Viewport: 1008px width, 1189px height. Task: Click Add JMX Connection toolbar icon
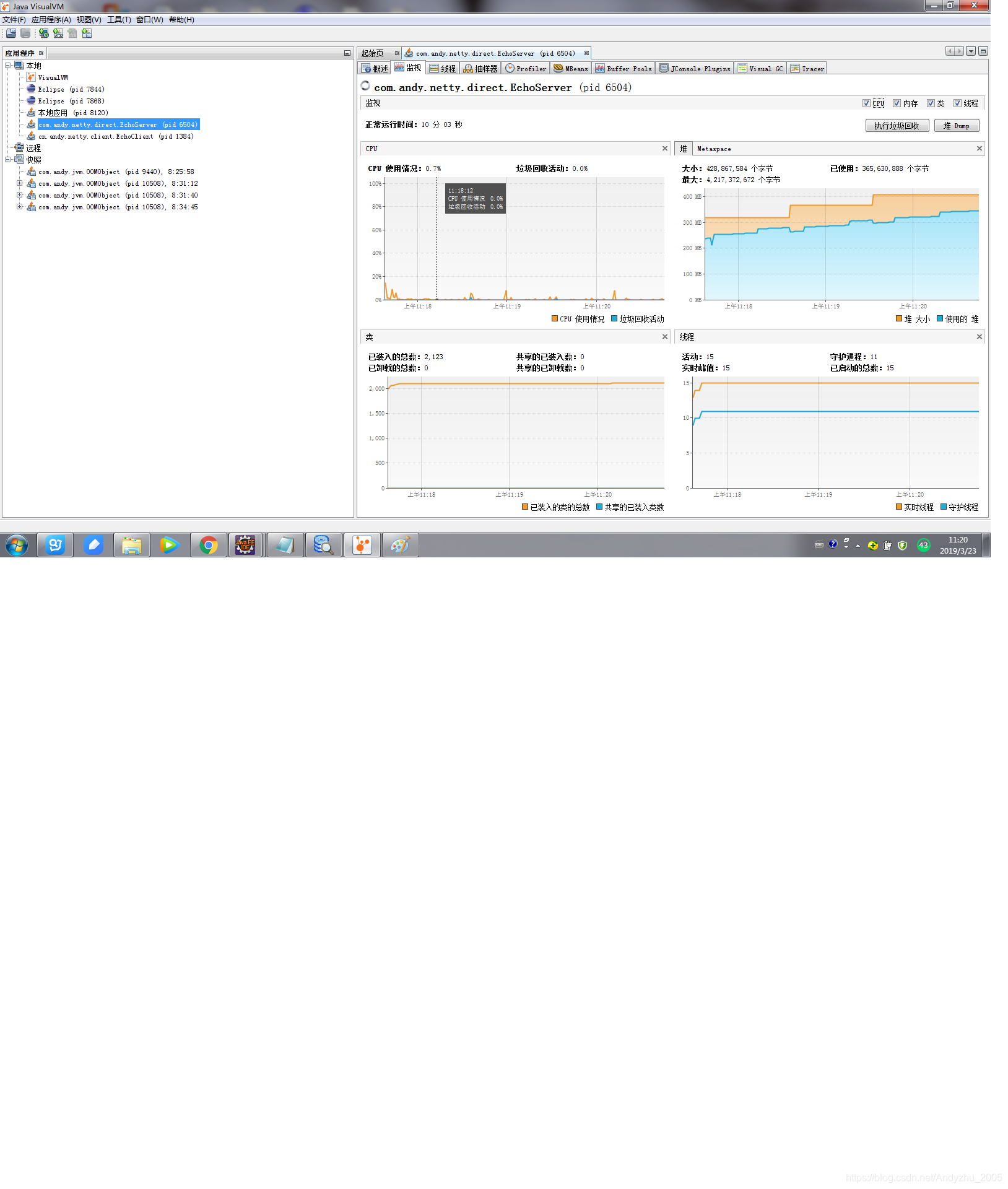tap(58, 33)
